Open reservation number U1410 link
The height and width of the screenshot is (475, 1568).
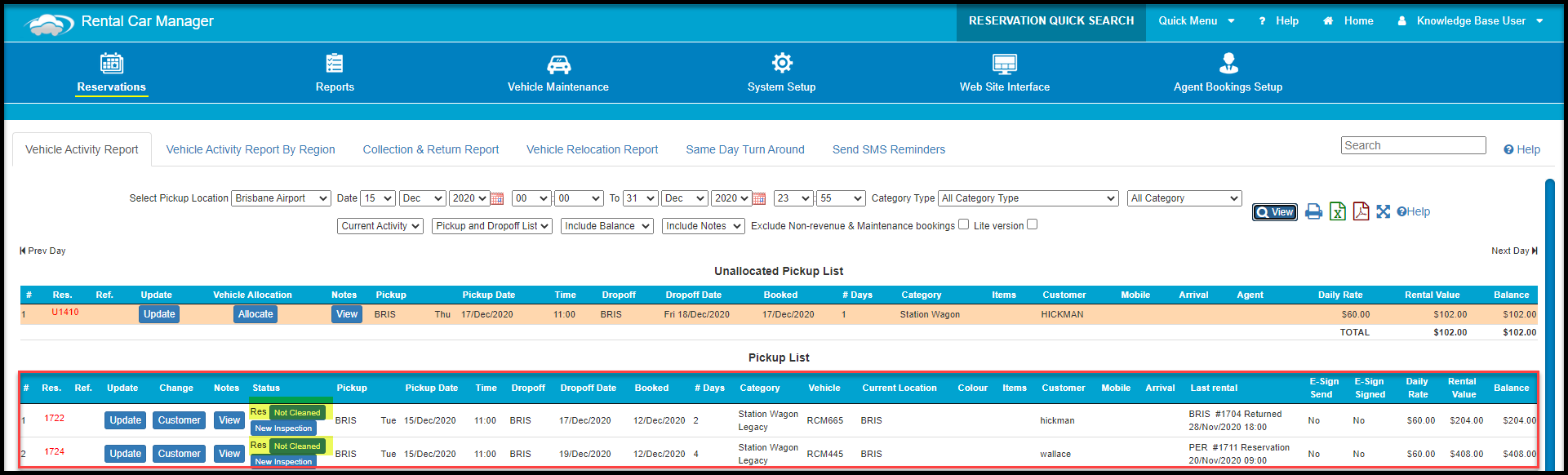click(65, 312)
